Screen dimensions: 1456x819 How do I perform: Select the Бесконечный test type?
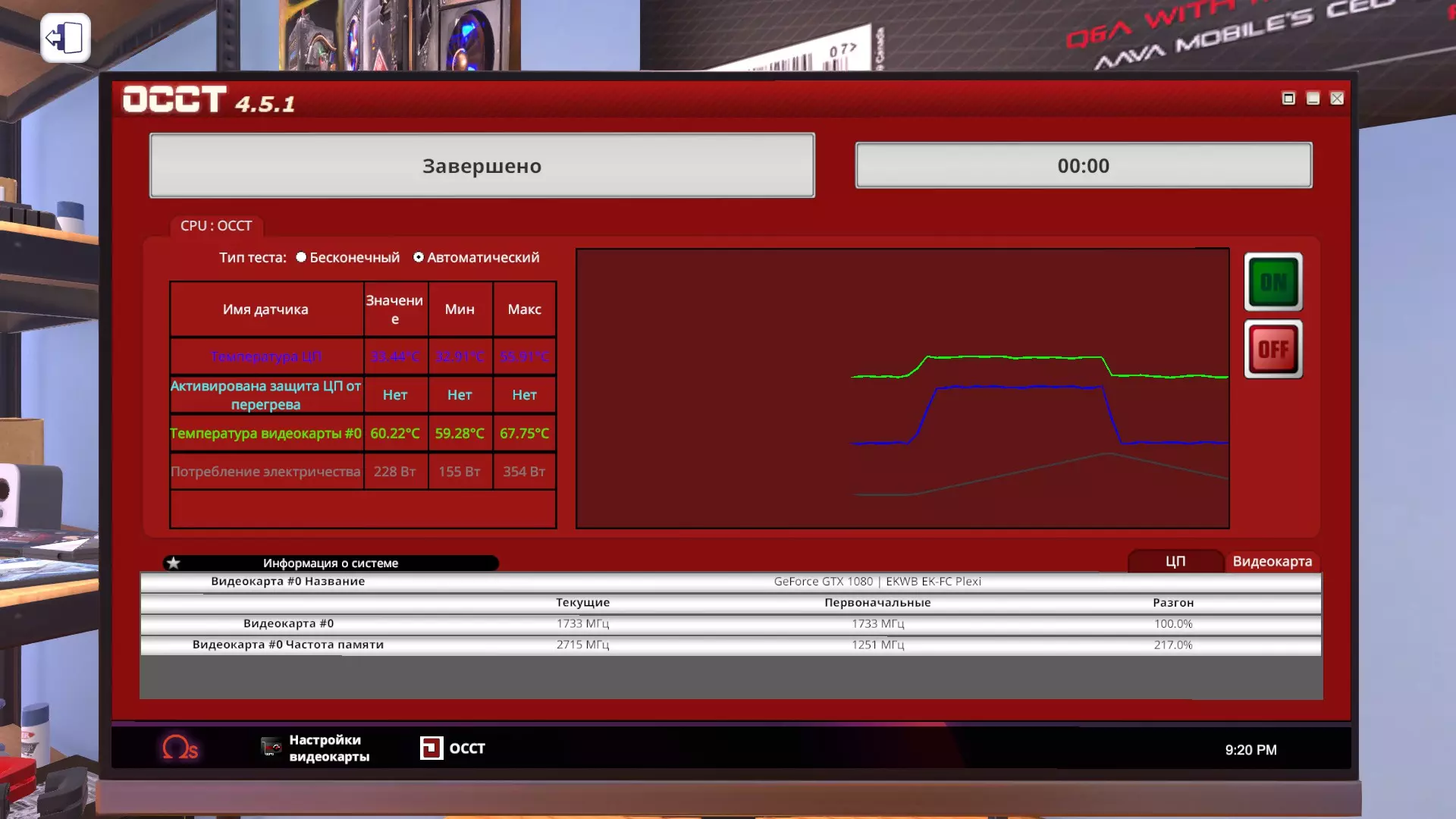click(x=302, y=257)
